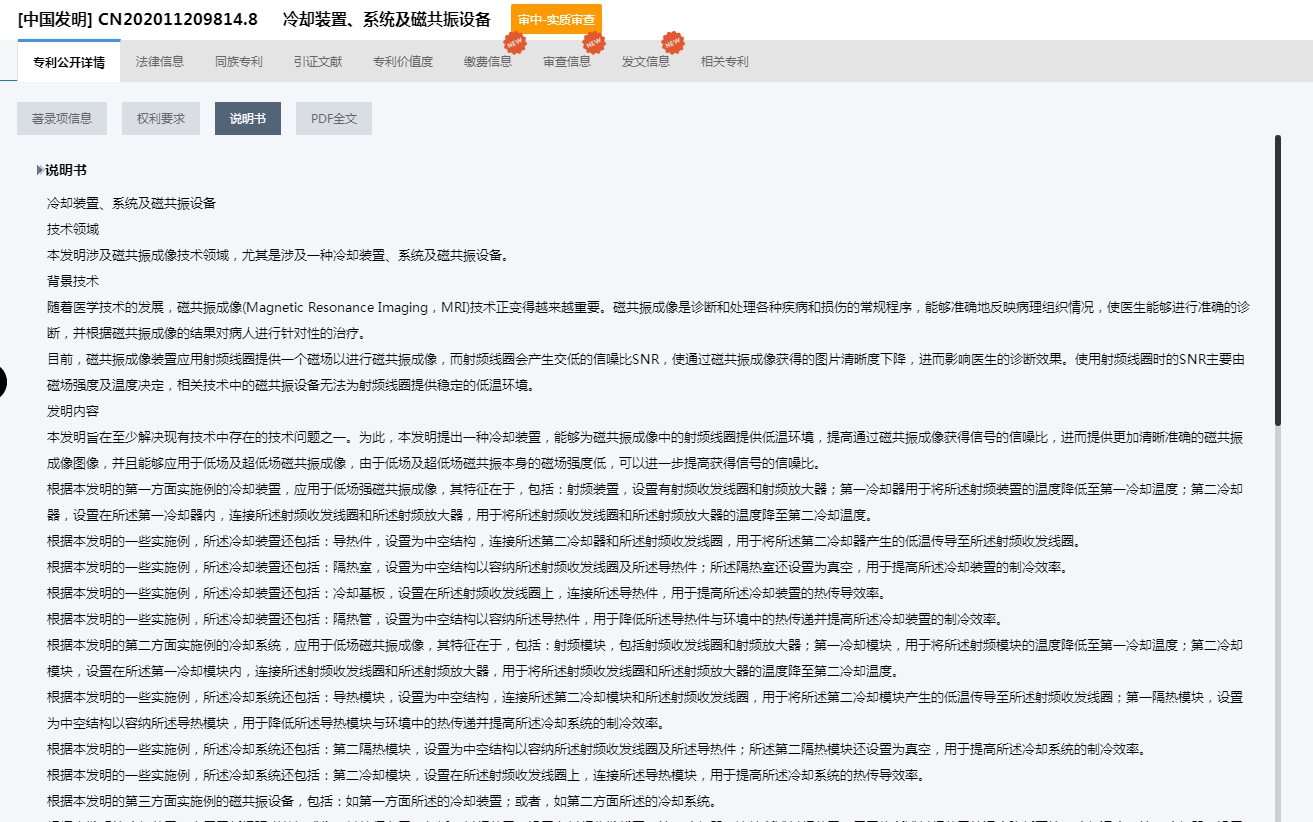Switch to the 法律信息 tab
The height and width of the screenshot is (822, 1313).
160,62
